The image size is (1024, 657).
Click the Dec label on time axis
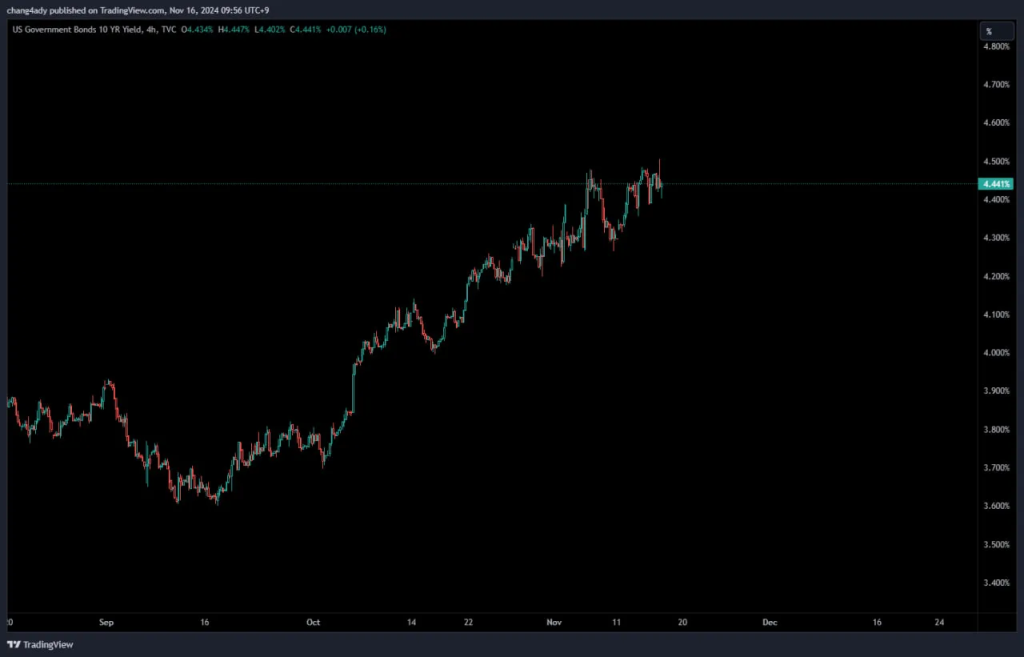(769, 621)
